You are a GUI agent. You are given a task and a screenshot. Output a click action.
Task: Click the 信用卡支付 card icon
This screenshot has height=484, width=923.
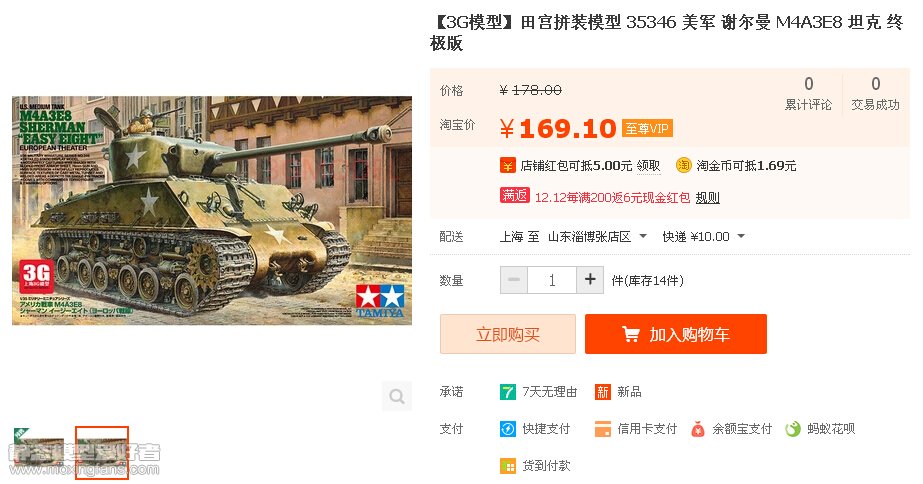[x=602, y=429]
